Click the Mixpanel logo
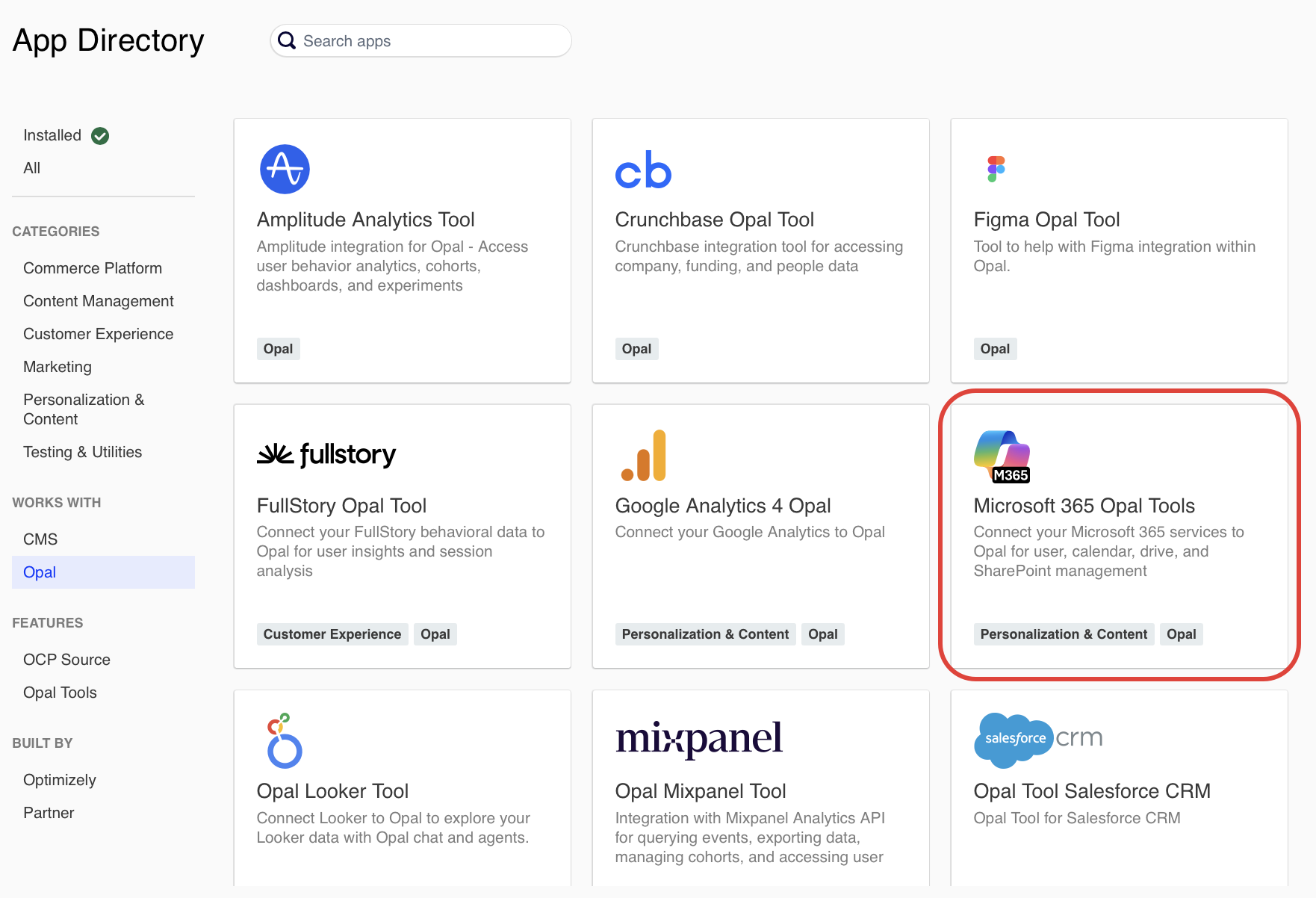This screenshot has width=1316, height=898. [x=698, y=738]
